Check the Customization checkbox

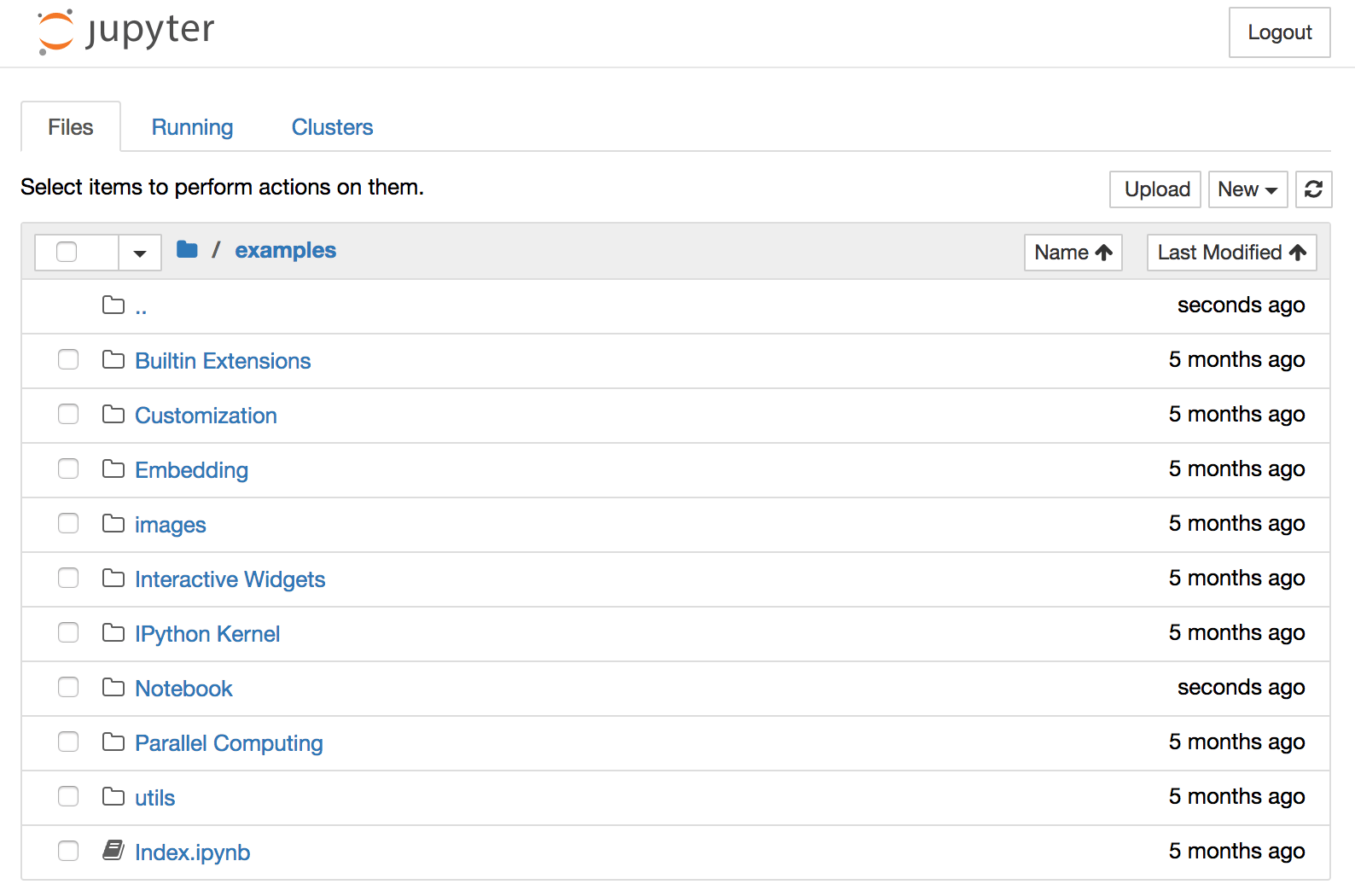coord(68,414)
